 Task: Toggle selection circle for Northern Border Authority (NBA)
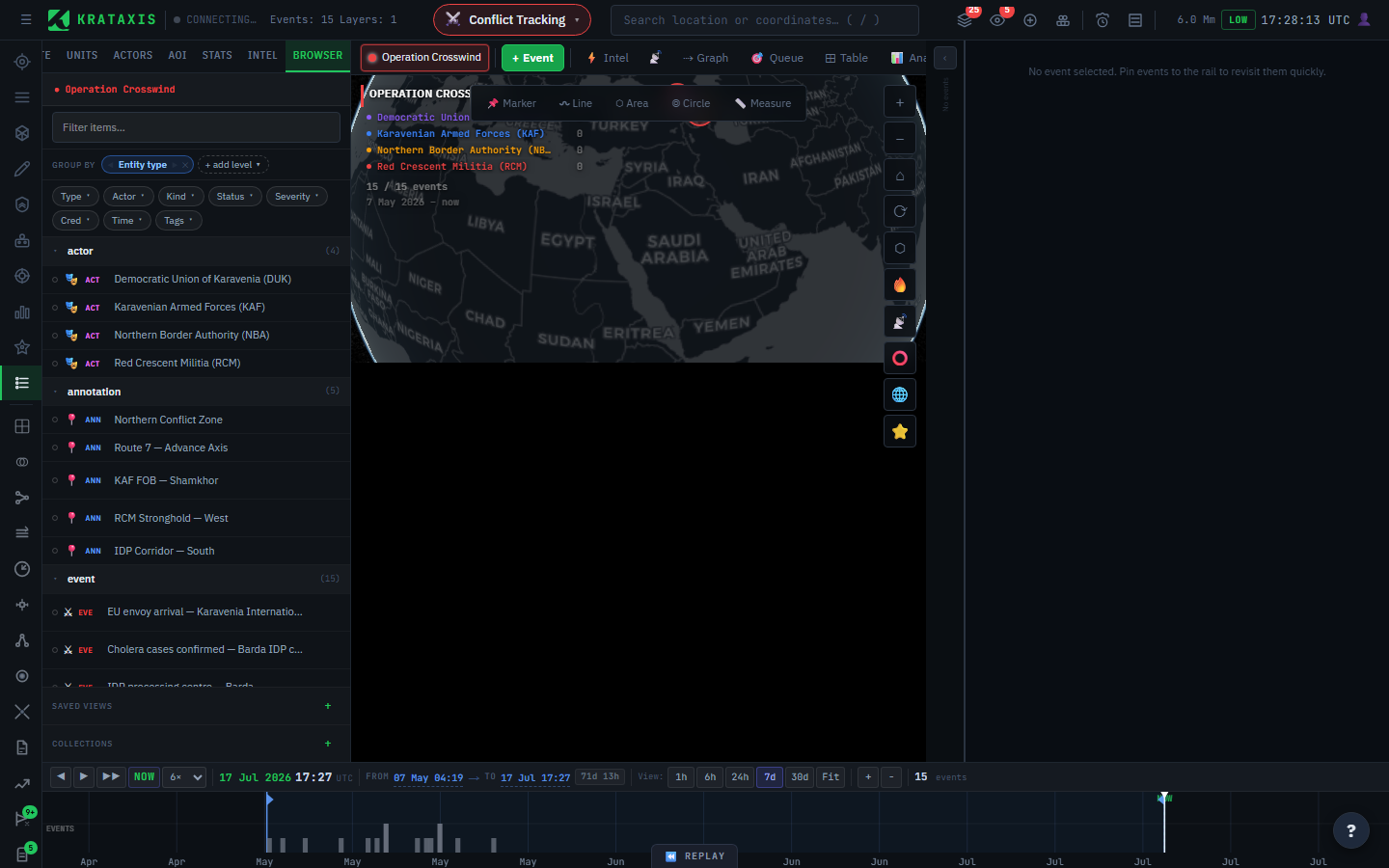[55, 336]
